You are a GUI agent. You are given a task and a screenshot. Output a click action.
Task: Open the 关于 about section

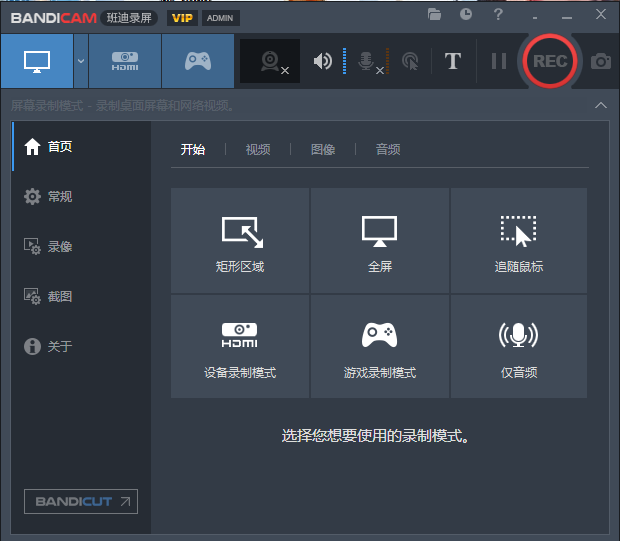click(x=81, y=346)
